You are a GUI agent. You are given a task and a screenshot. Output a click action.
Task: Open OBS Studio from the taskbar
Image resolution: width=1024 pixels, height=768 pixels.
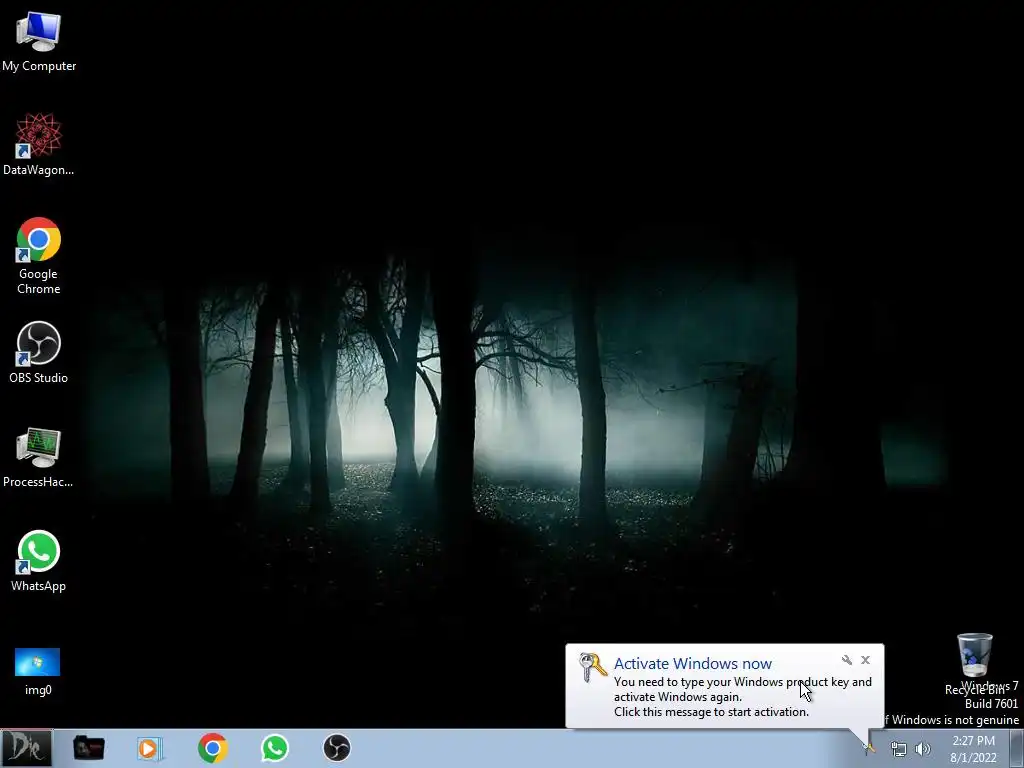337,748
